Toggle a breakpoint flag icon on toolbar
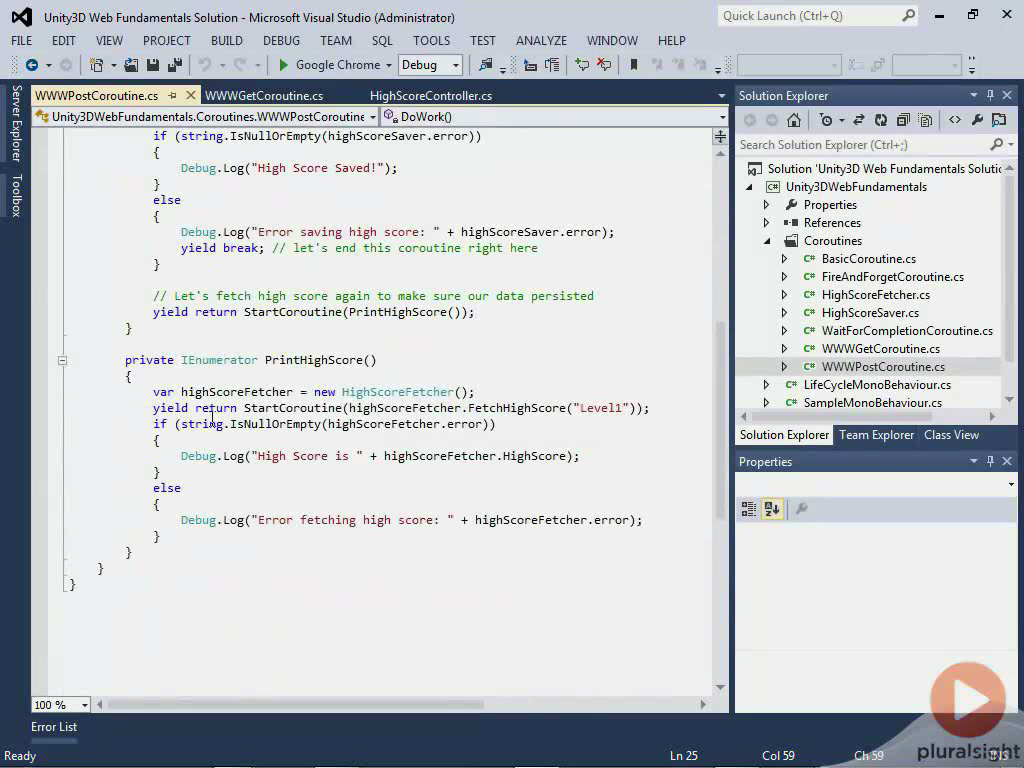Viewport: 1024px width, 768px height. [x=636, y=64]
